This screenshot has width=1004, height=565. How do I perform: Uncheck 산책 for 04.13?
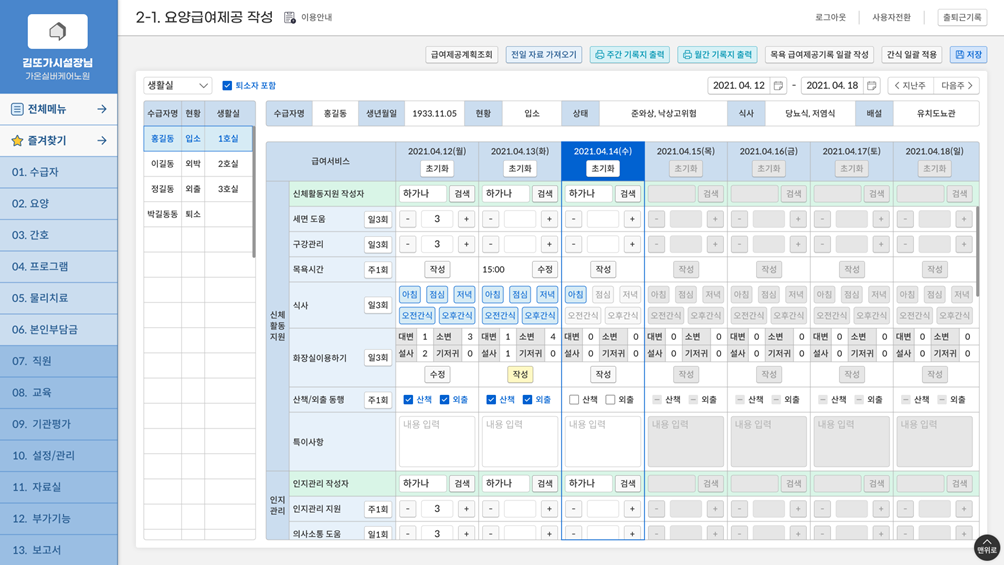coord(491,400)
